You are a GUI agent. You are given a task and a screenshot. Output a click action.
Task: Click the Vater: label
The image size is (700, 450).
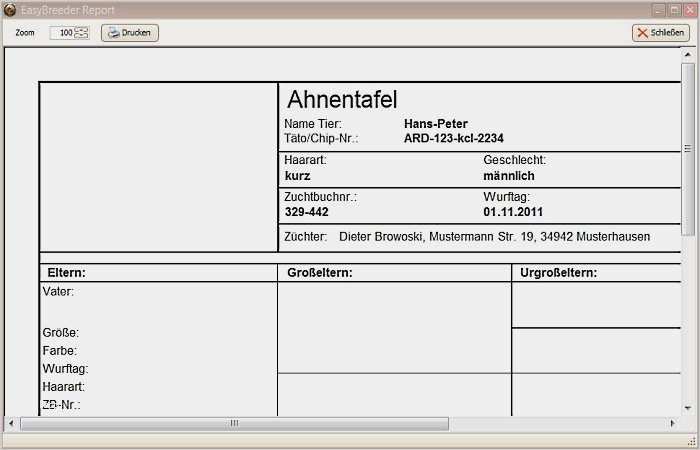(x=58, y=292)
